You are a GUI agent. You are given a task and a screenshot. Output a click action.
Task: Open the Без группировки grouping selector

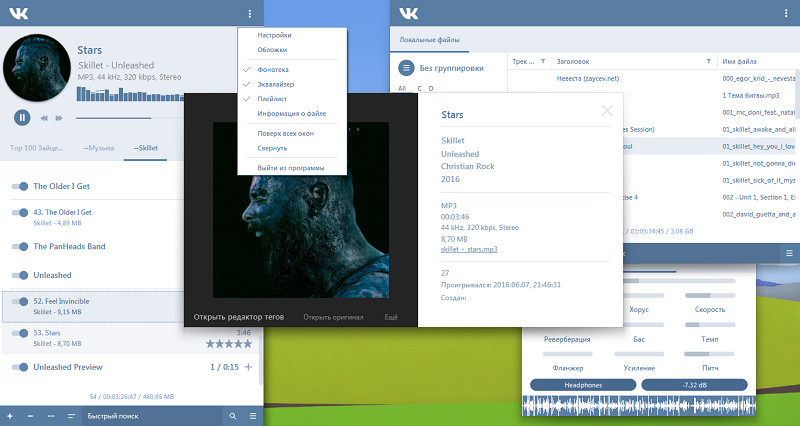click(452, 68)
